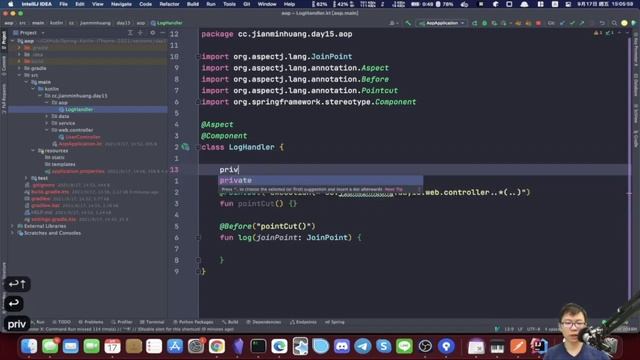Open the Python Packages tool window tab

tap(193, 322)
